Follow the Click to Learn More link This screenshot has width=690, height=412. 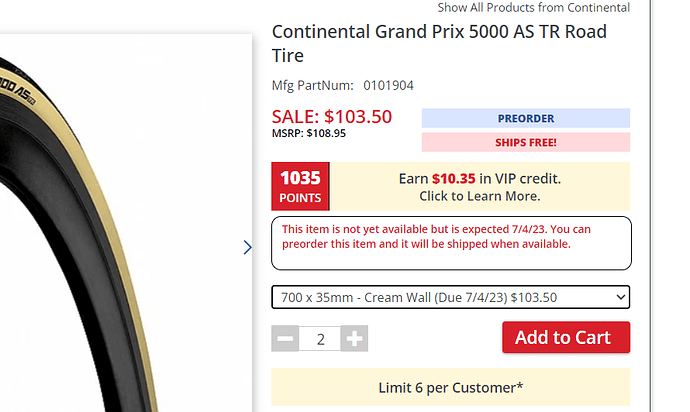coord(479,196)
